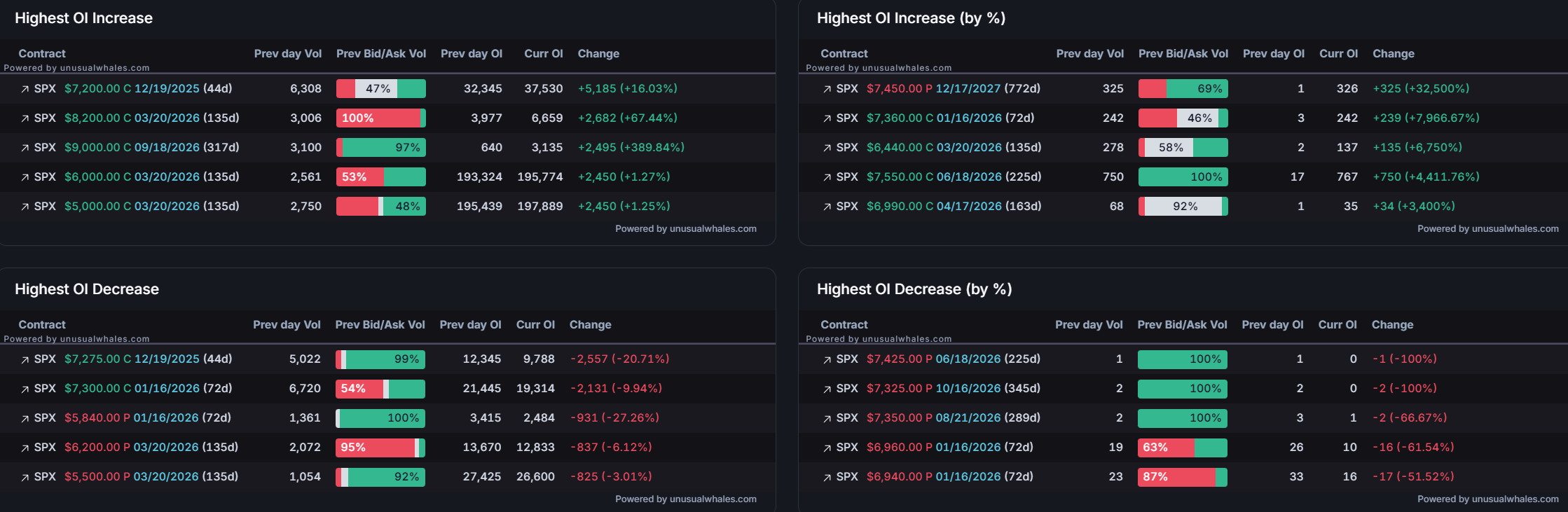Screen dimensions: 1568x512
Task: Click change value +325 (+32,500%)
Action: (1421, 88)
